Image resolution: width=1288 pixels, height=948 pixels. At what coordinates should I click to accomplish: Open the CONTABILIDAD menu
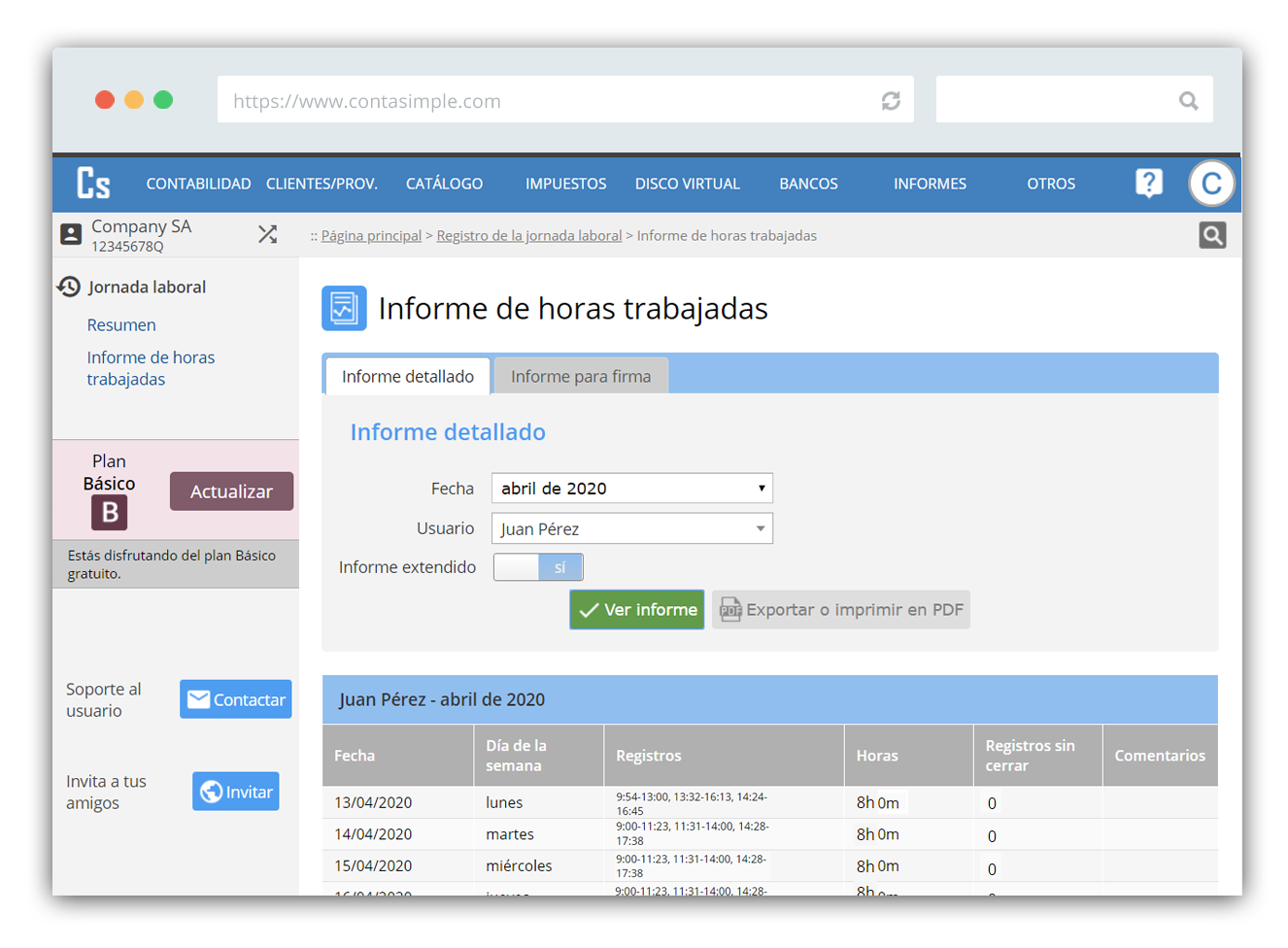(x=198, y=184)
